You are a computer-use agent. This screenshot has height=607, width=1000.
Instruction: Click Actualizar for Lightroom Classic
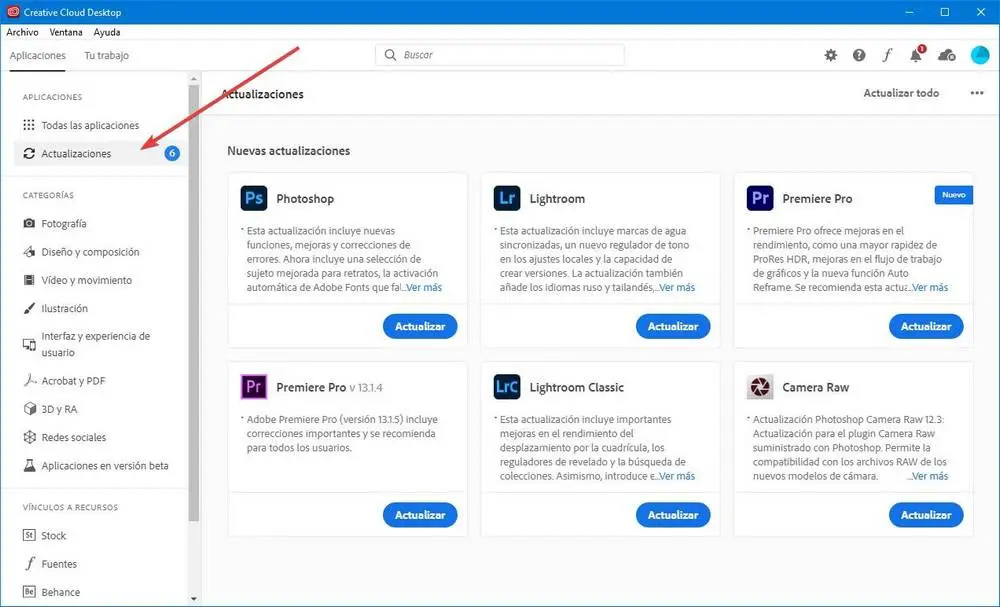pos(673,515)
